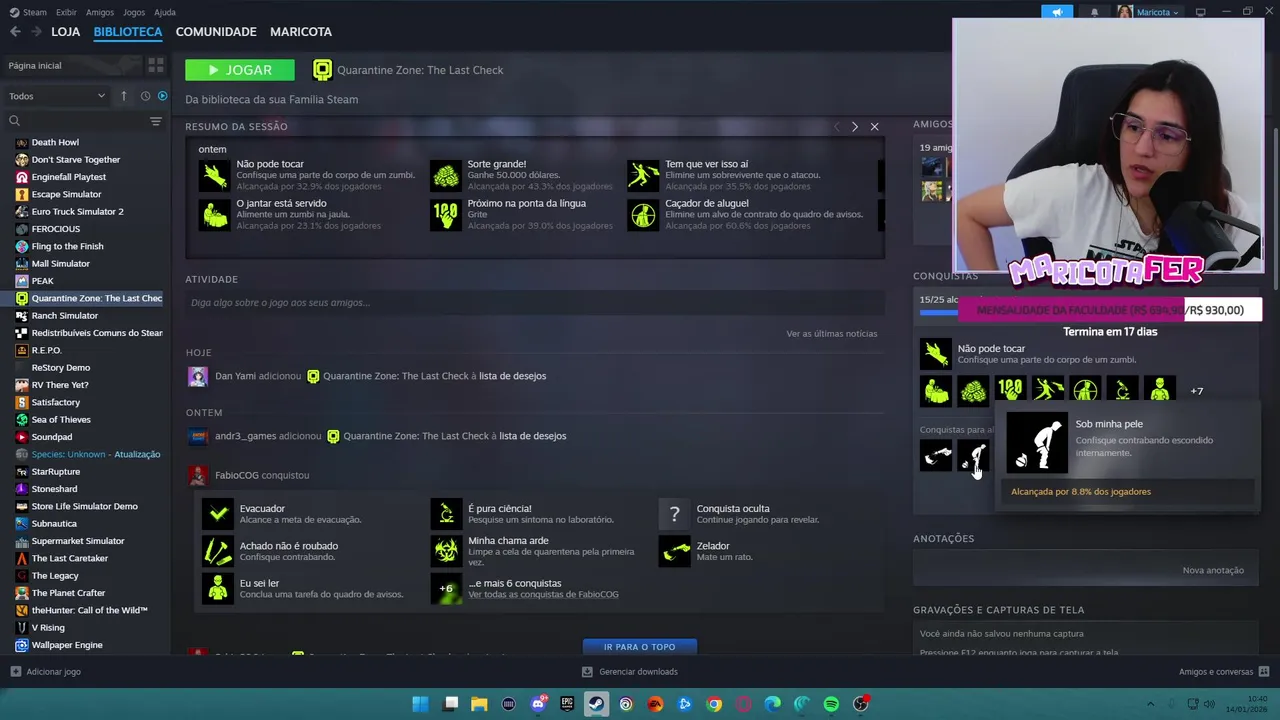This screenshot has width=1280, height=720.
Task: Open andr3_games's 'lista de desejos' link
Action: pos(532,436)
